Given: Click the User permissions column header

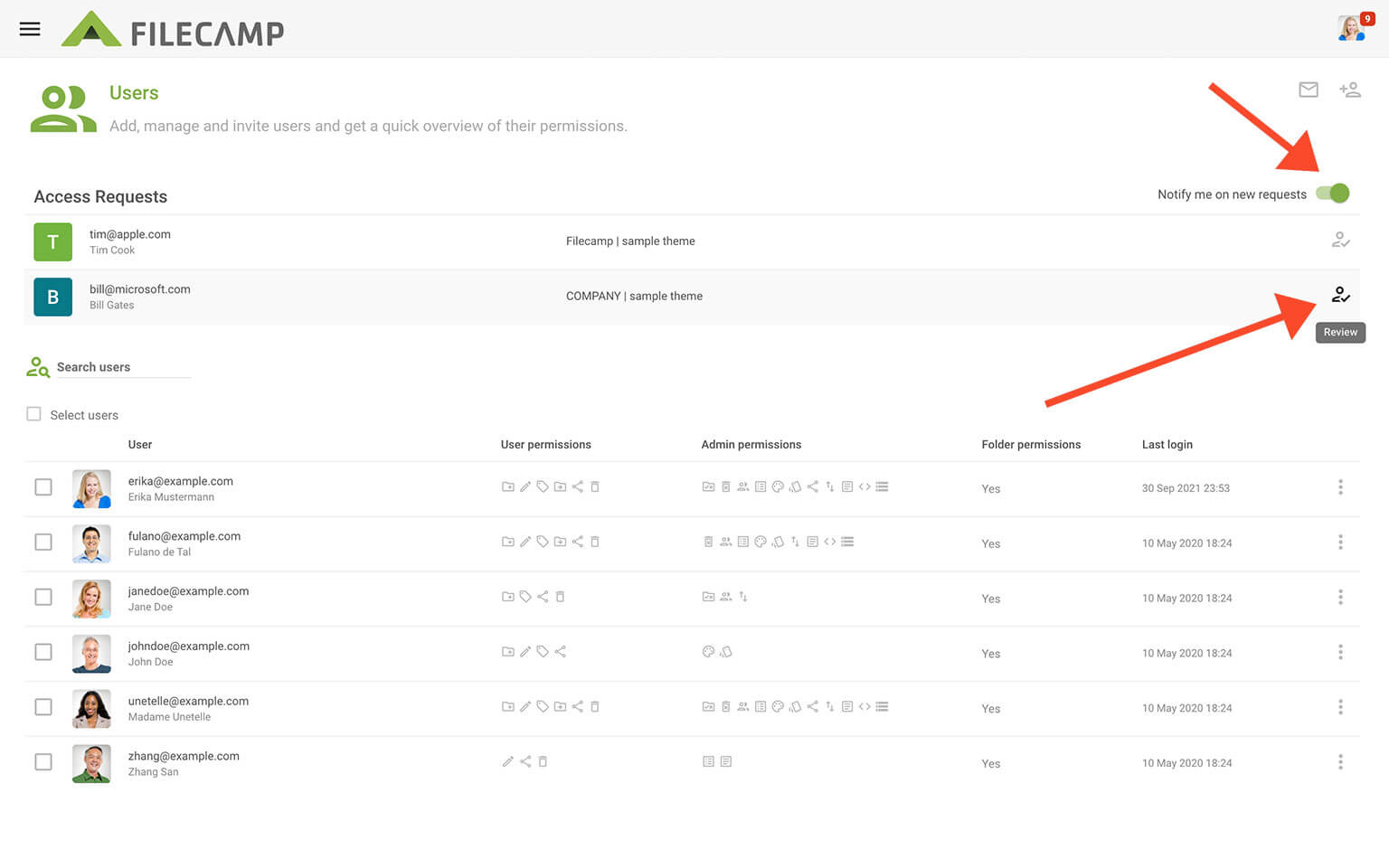Looking at the screenshot, I should 545,445.
